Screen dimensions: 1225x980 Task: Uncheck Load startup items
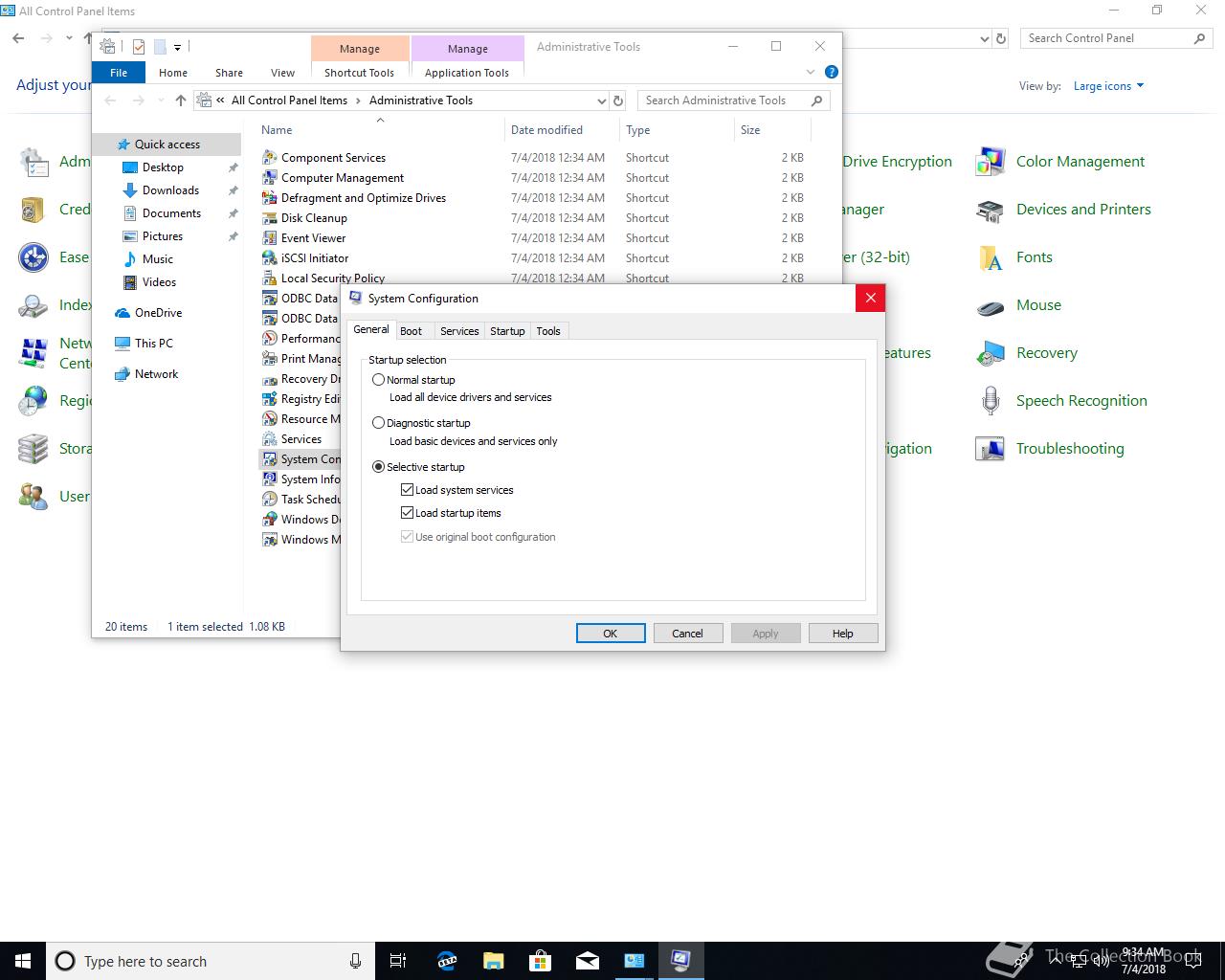408,513
